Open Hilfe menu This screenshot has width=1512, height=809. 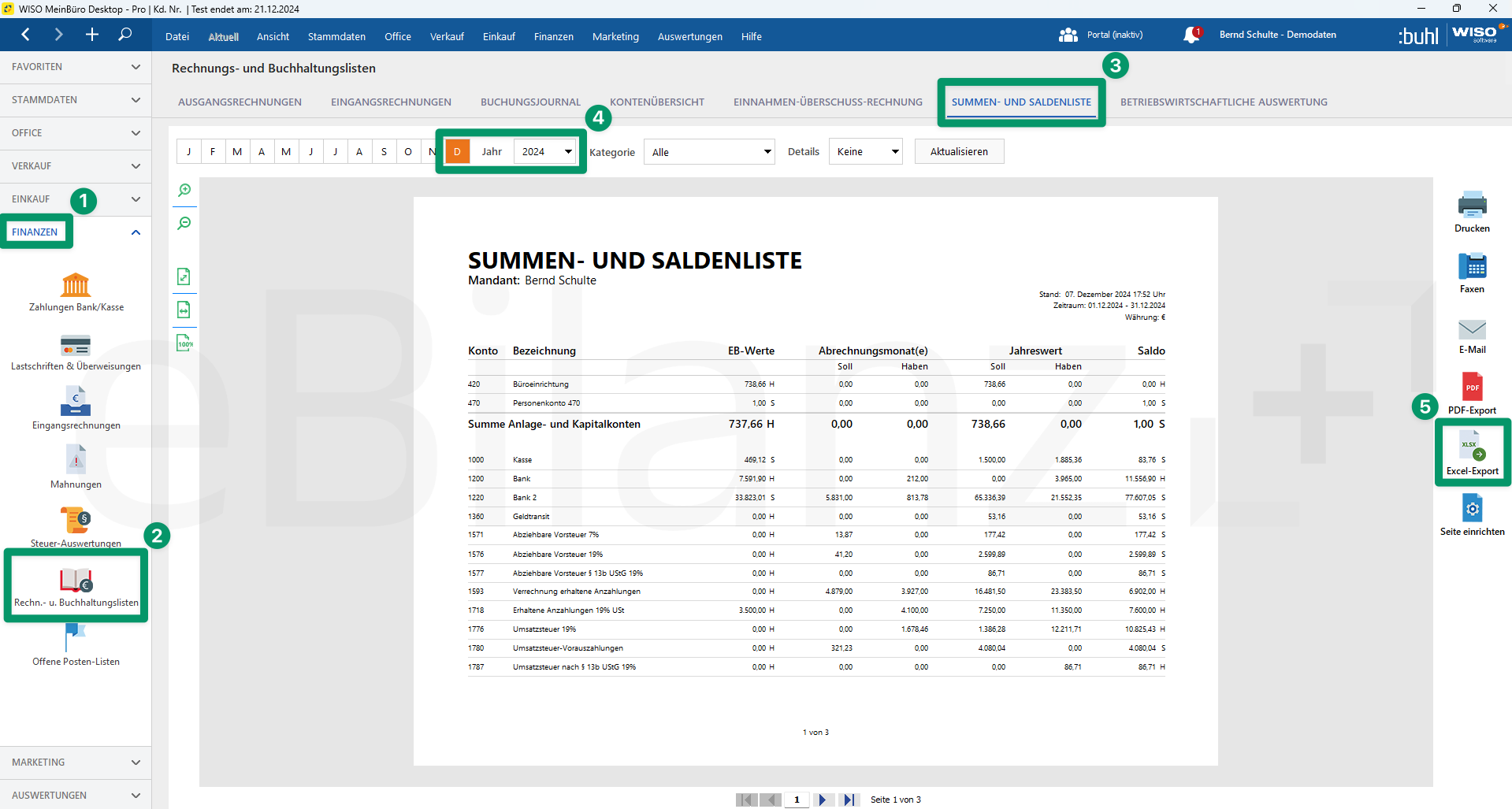click(x=752, y=36)
